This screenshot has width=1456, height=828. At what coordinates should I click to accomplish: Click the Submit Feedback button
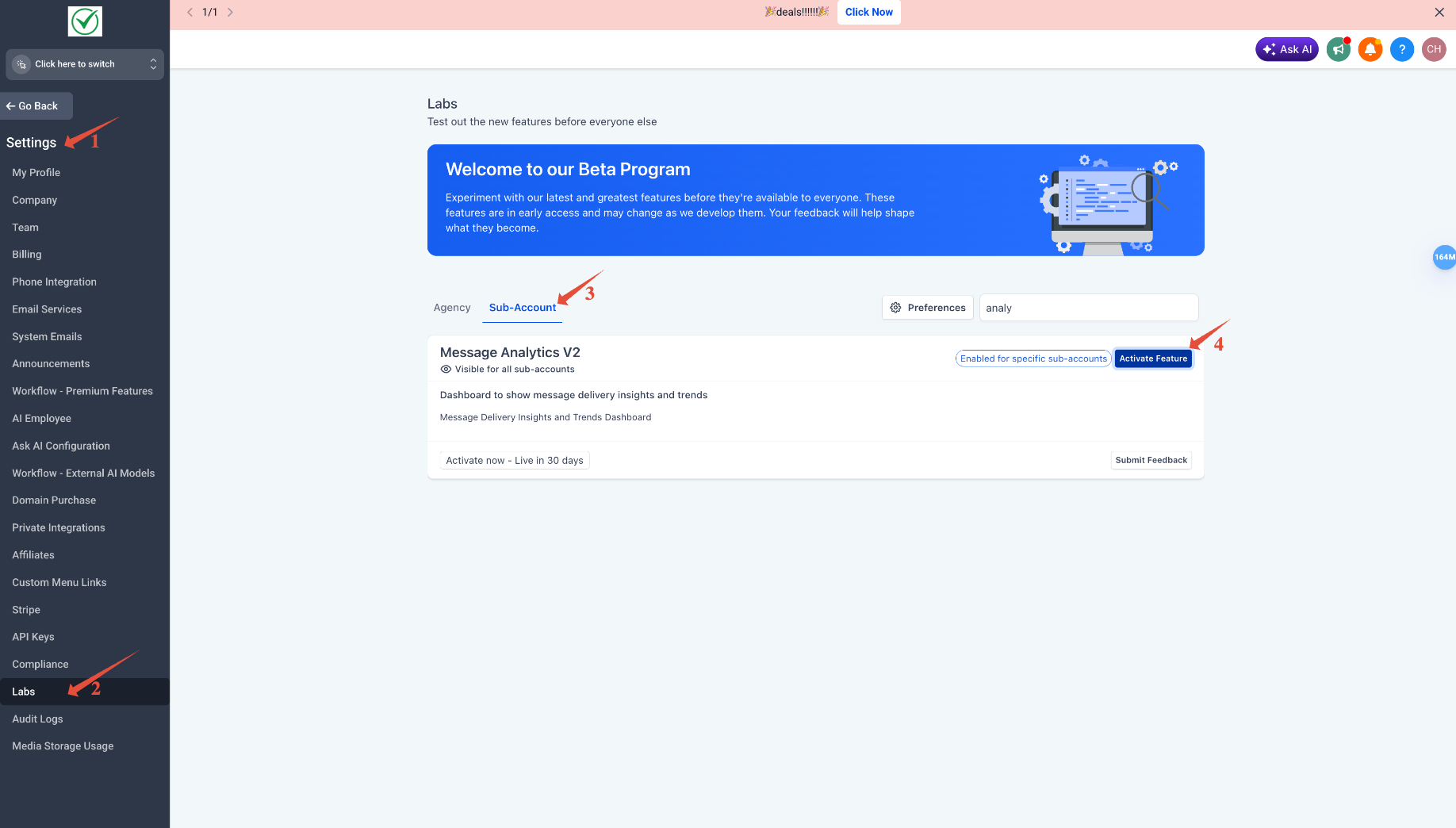[1151, 460]
